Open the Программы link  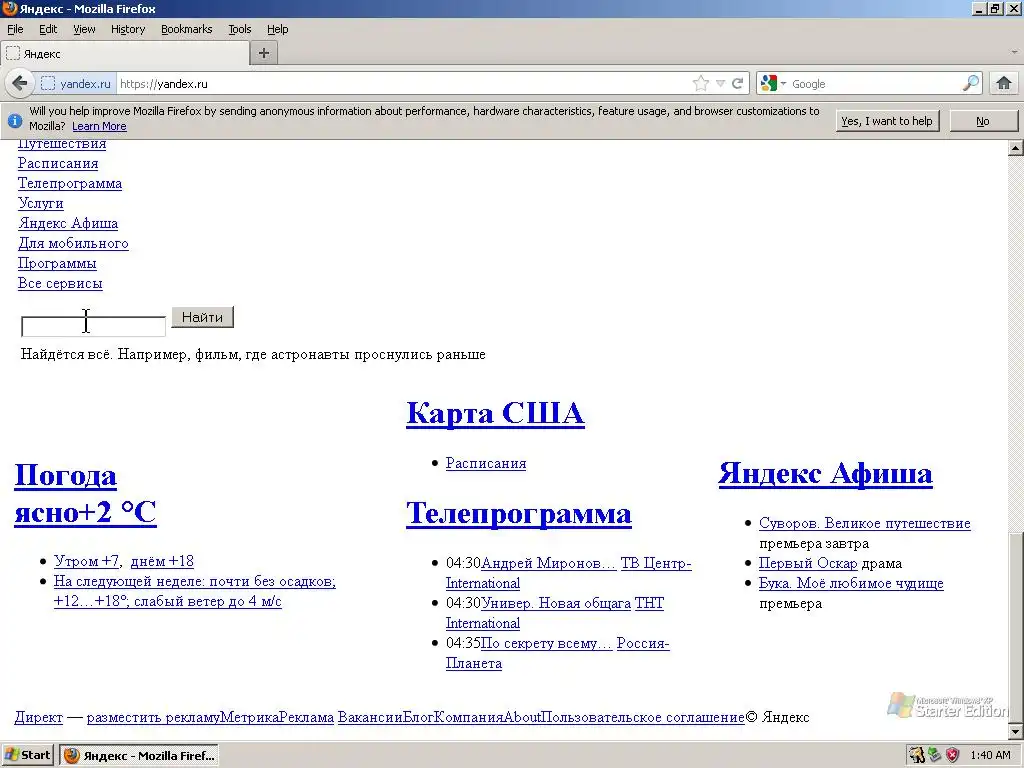(x=57, y=263)
